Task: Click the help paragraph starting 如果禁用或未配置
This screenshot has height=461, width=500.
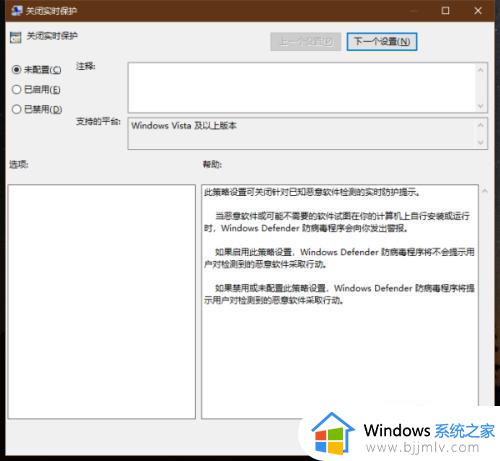Action: pos(339,294)
